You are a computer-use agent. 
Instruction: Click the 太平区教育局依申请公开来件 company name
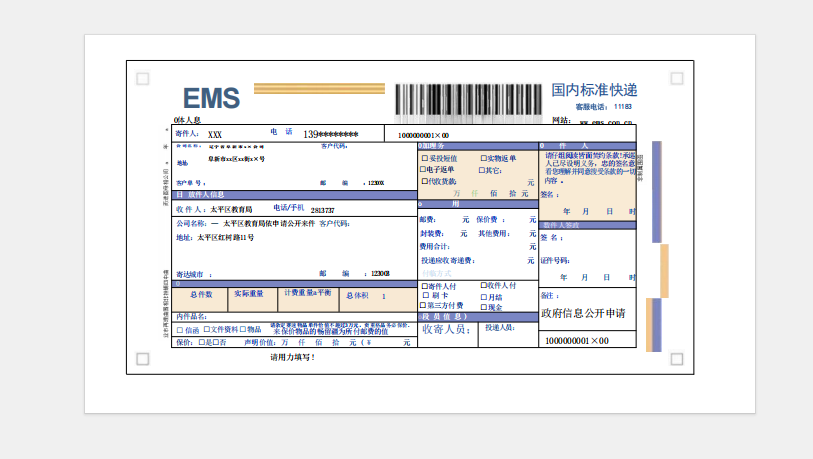click(x=269, y=224)
